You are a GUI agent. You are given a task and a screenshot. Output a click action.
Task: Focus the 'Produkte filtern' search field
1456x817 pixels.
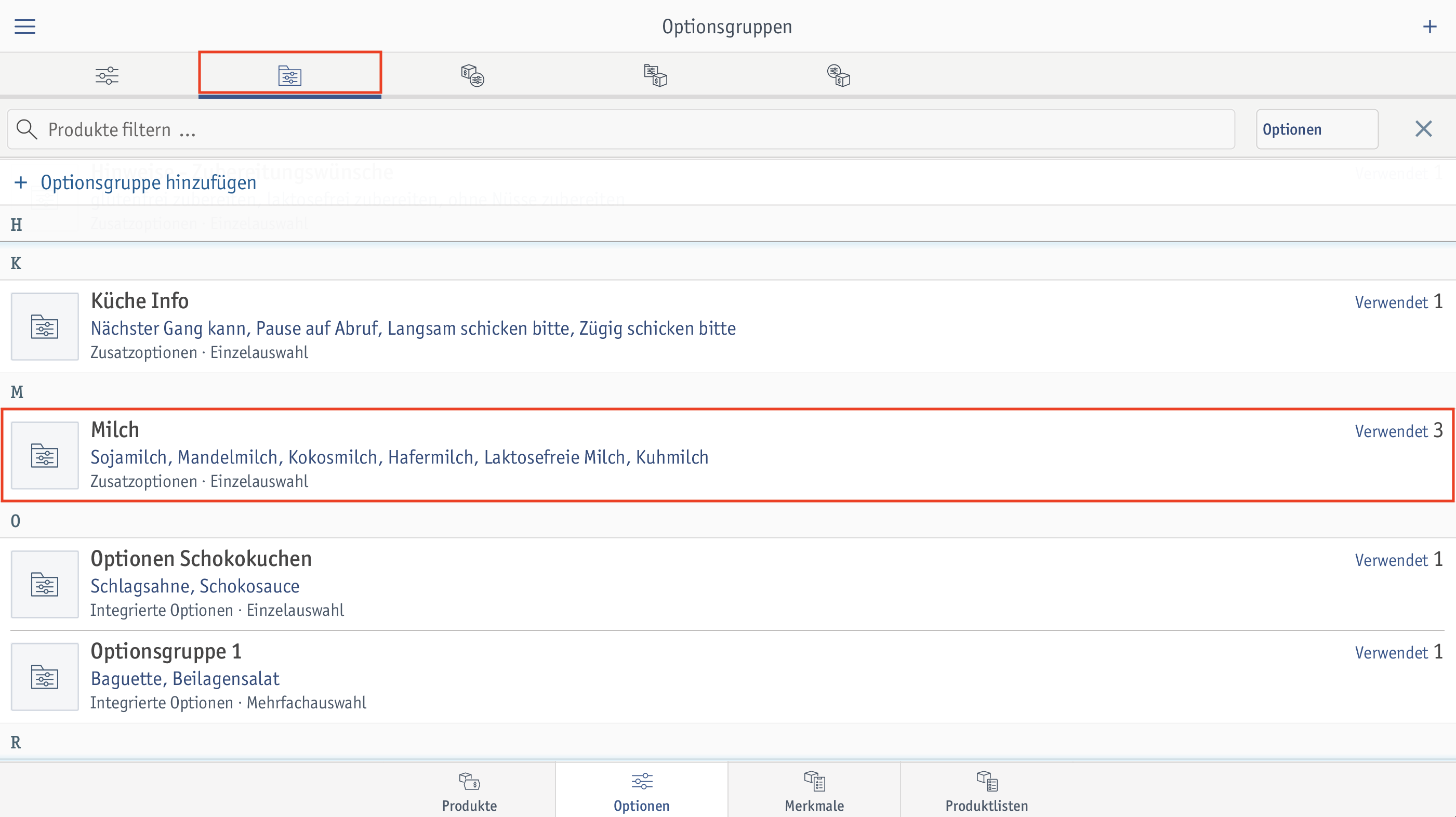[620, 129]
